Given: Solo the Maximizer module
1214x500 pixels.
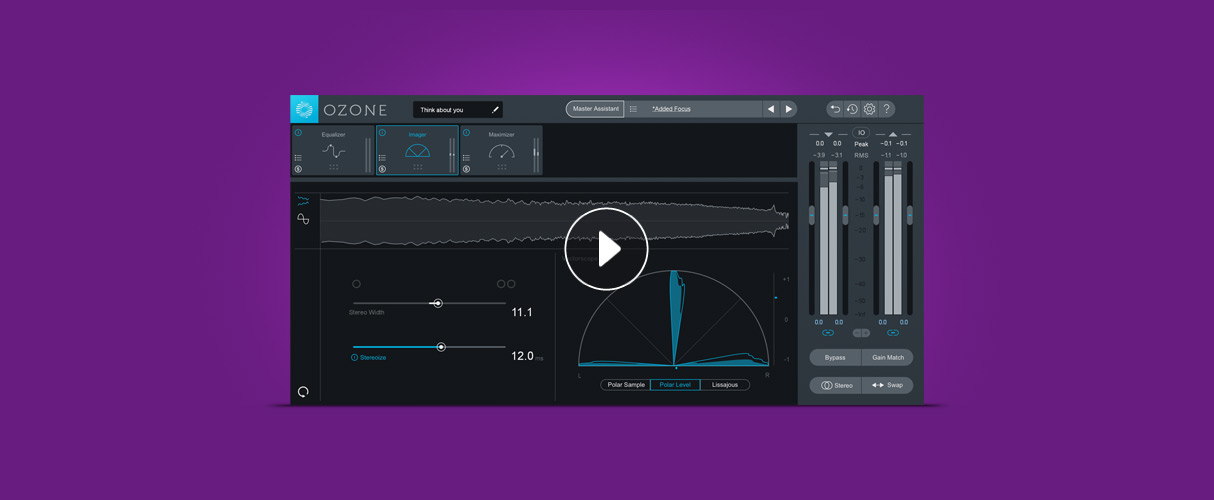Looking at the screenshot, I should click(466, 169).
